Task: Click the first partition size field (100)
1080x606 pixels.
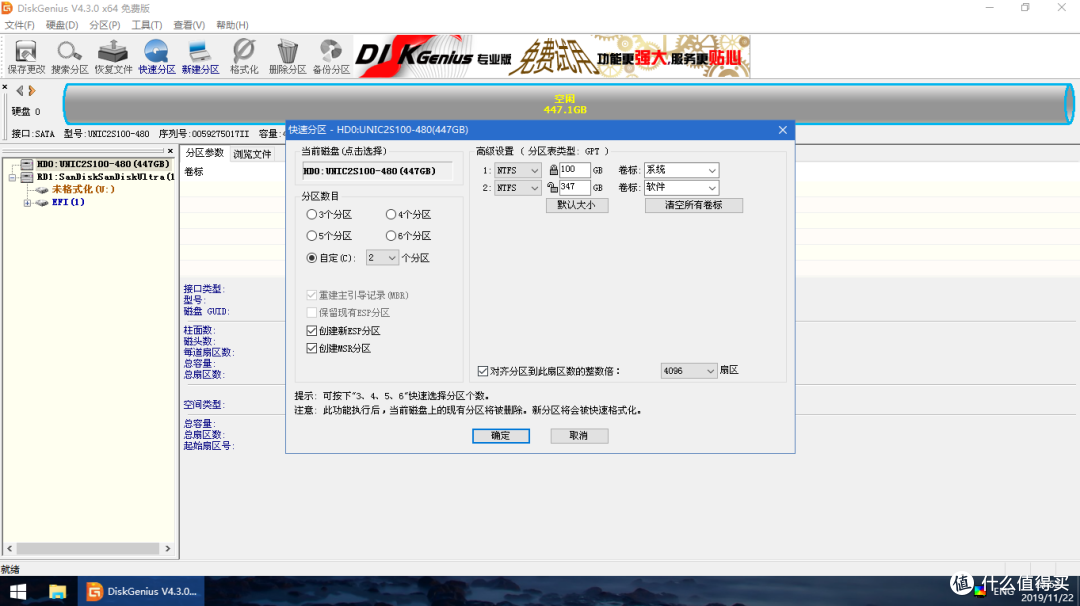Action: coord(574,170)
